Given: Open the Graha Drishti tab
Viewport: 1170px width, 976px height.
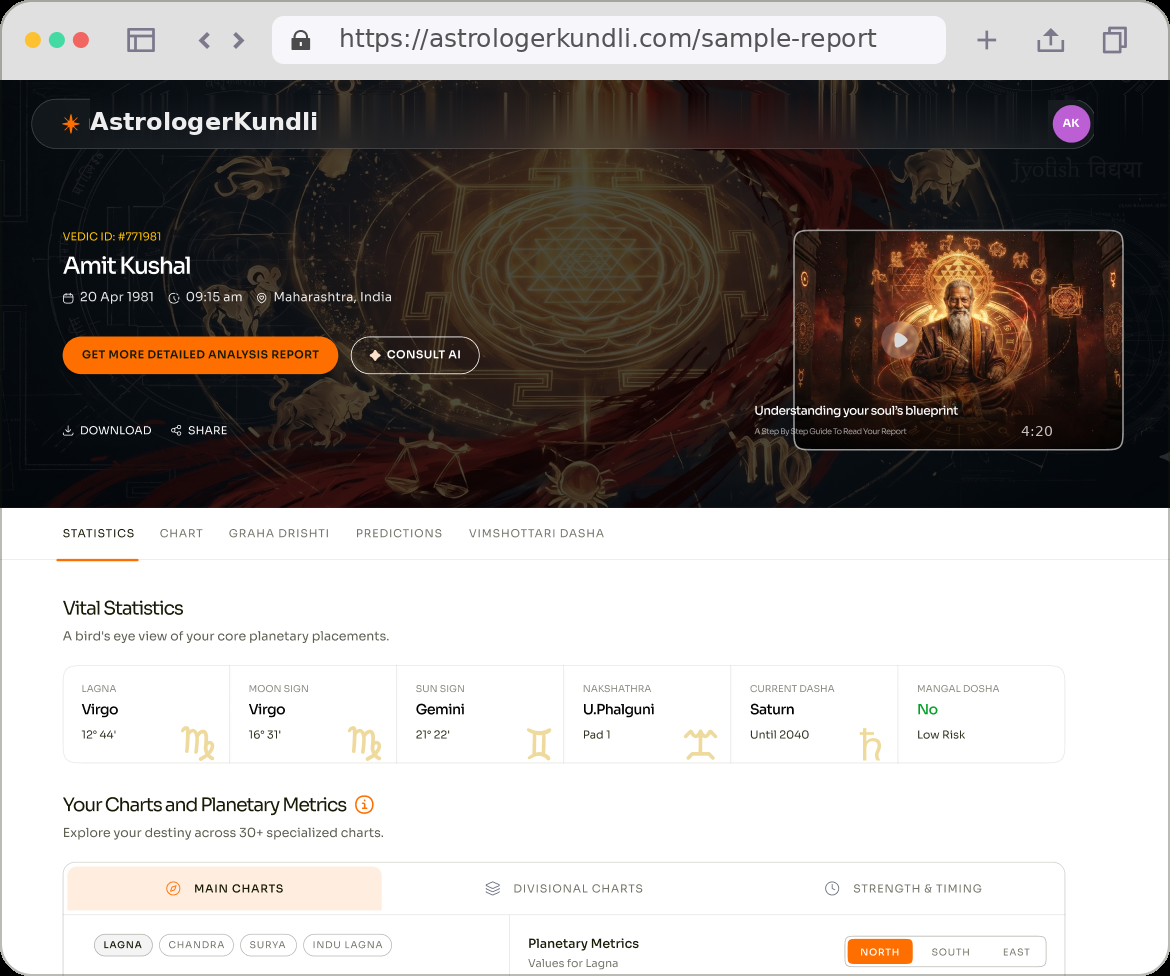Looking at the screenshot, I should coord(279,534).
